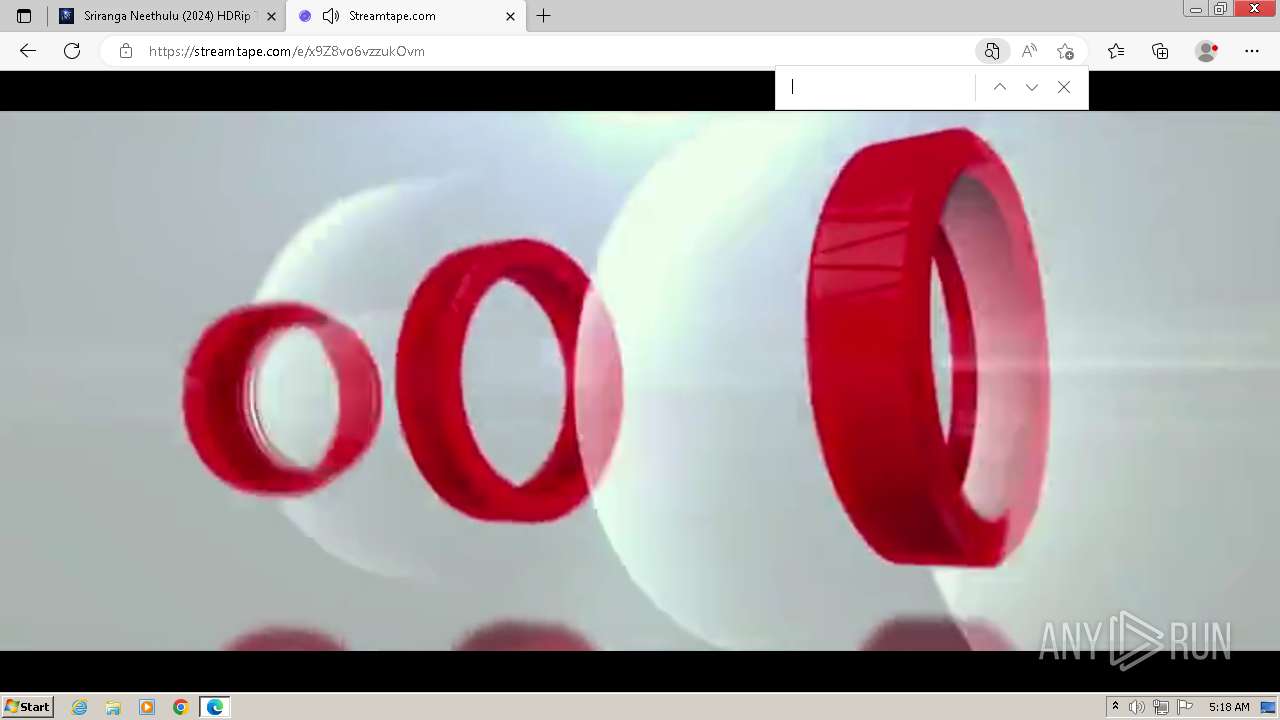Screen dimensions: 1280x720
Task: Mute the Streamtape.com tab audio icon
Action: 331,16
